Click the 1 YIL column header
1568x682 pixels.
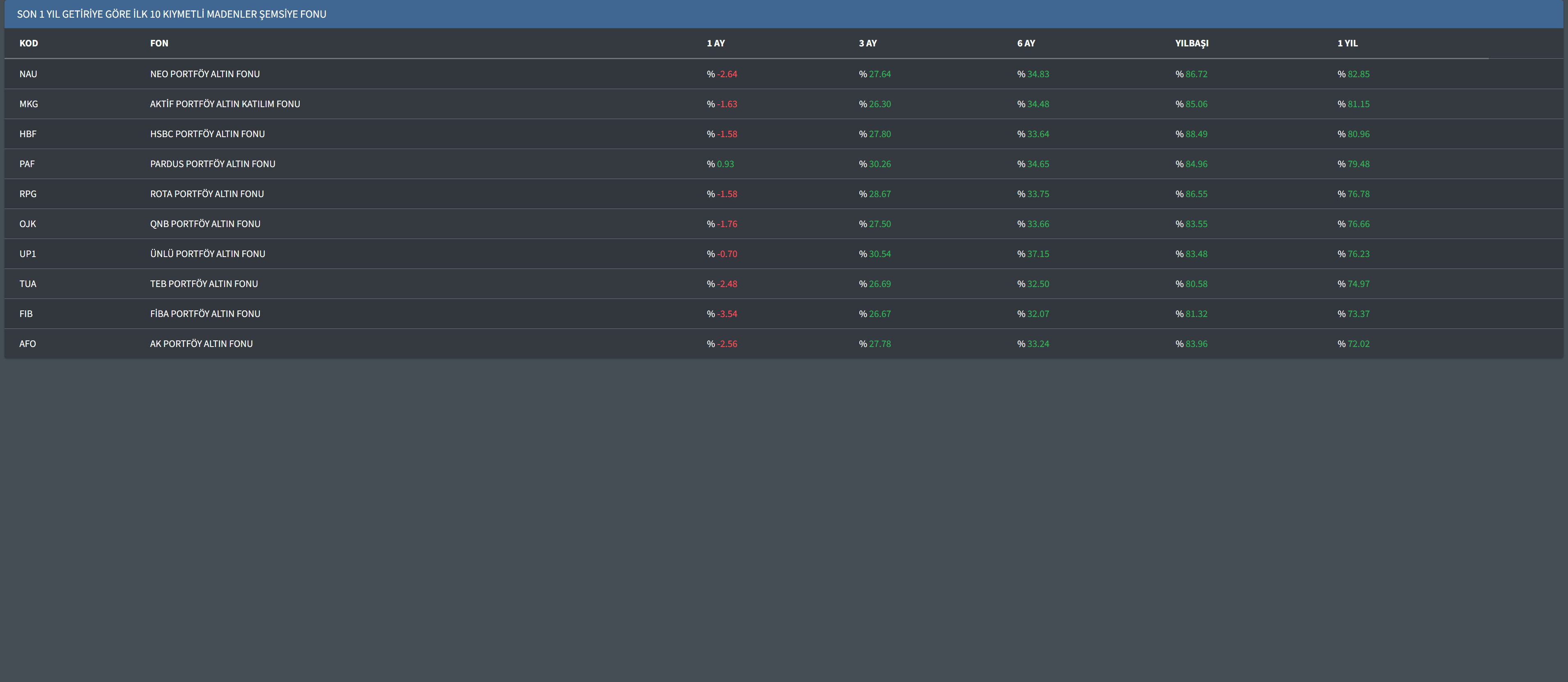(x=1347, y=43)
